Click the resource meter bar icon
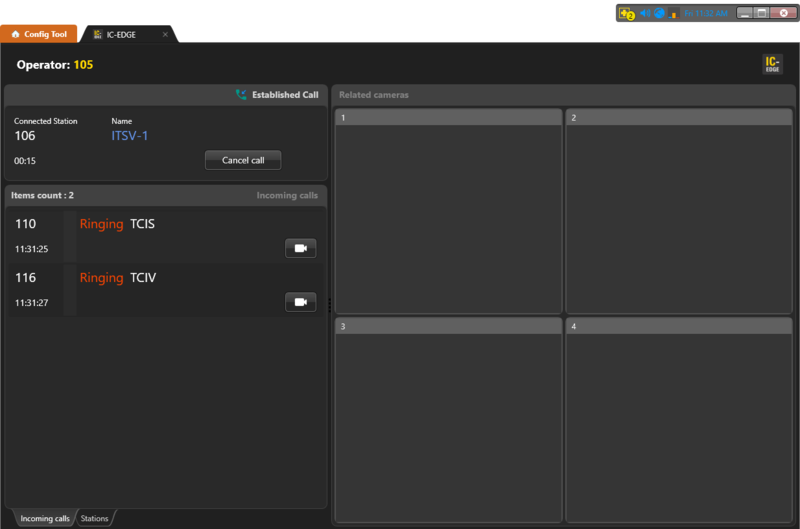Image resolution: width=800 pixels, height=529 pixels. pyautogui.click(x=673, y=14)
